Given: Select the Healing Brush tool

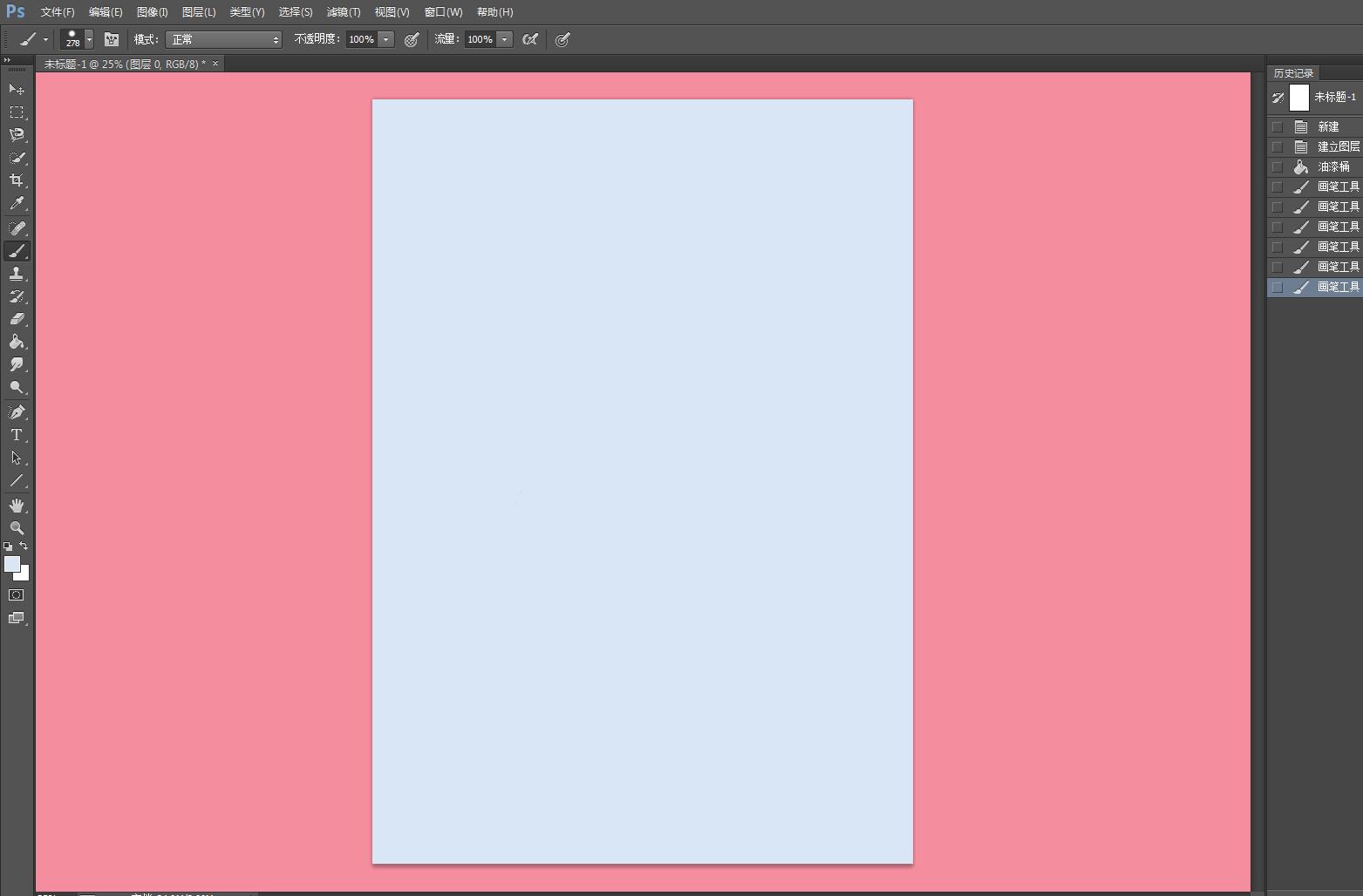Looking at the screenshot, I should [17, 228].
